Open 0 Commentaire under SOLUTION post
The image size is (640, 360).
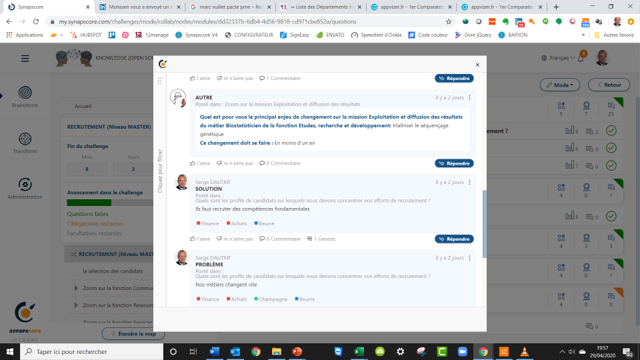[x=280, y=239]
